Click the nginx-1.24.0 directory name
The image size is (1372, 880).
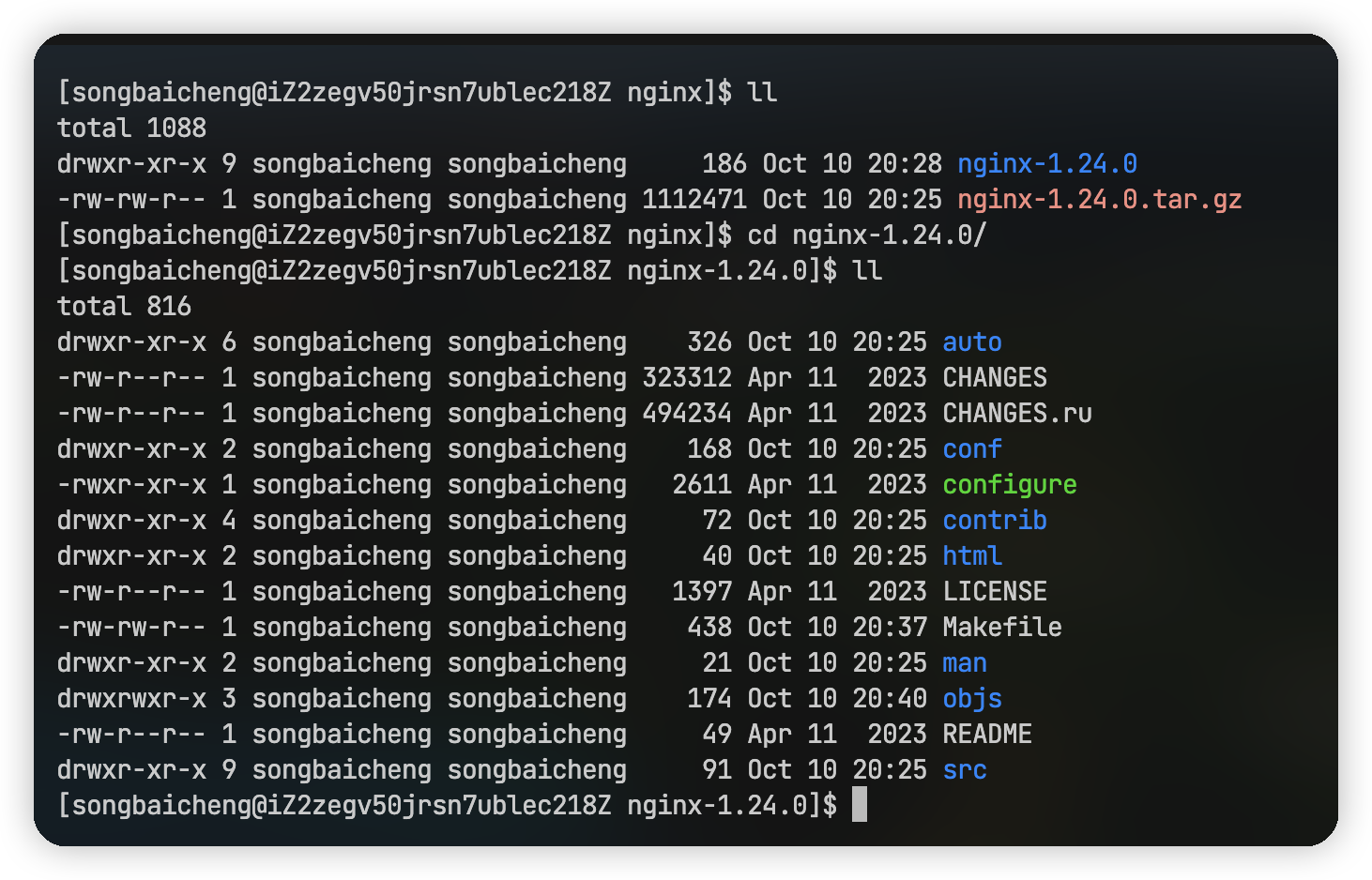1047,163
